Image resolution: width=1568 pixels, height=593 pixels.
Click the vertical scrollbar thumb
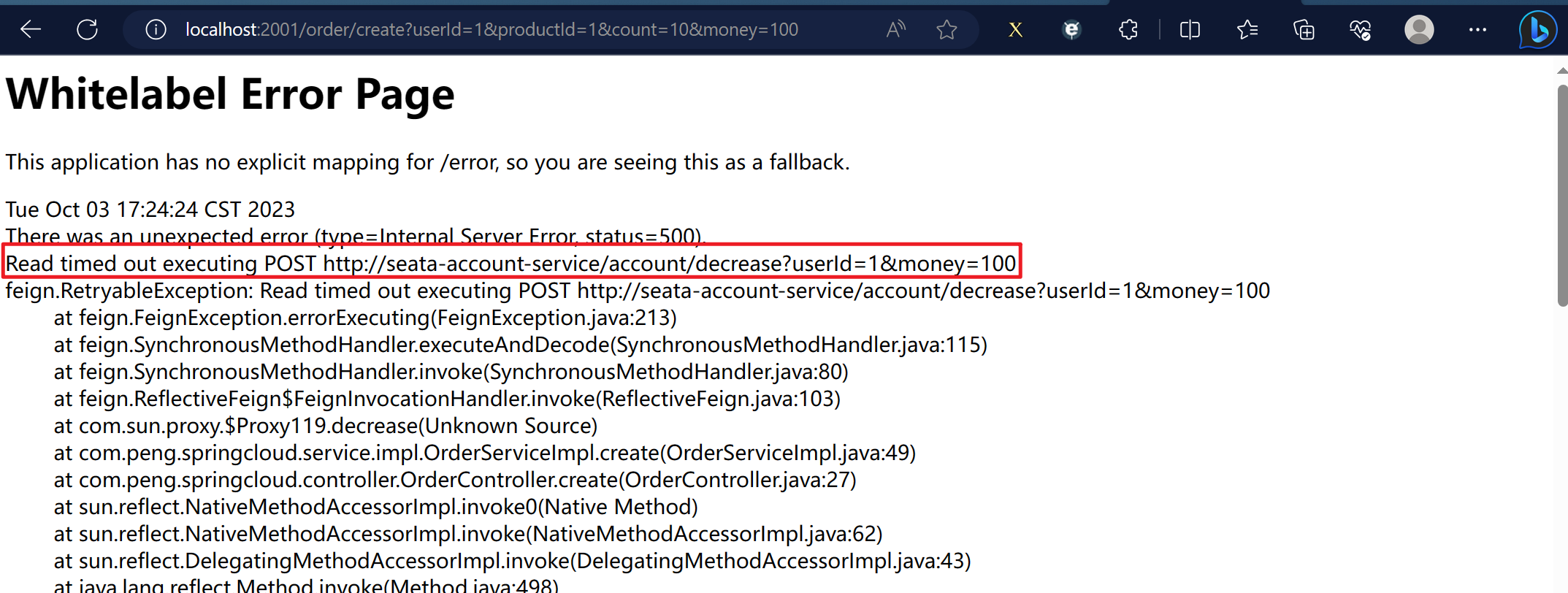(x=1562, y=196)
